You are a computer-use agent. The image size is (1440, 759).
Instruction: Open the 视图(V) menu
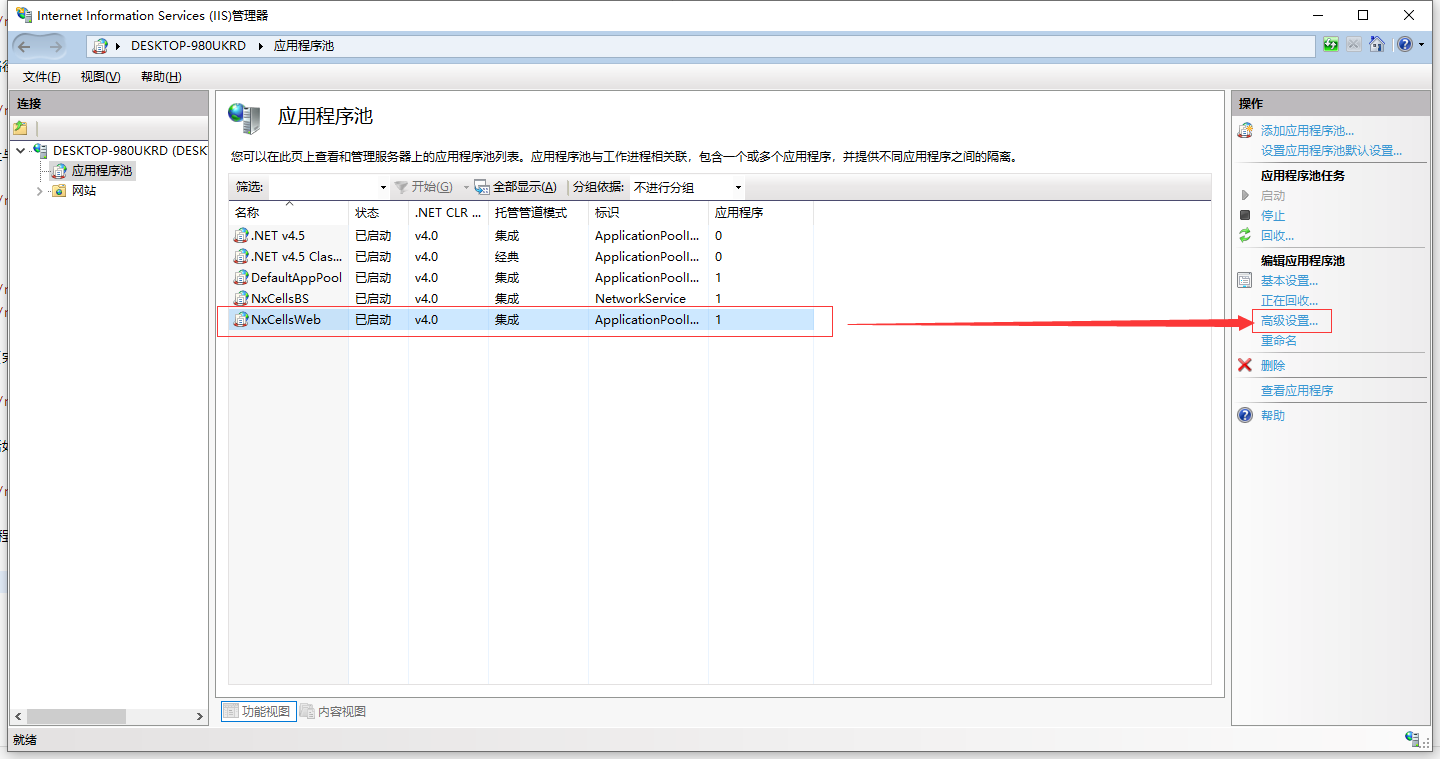pos(100,77)
